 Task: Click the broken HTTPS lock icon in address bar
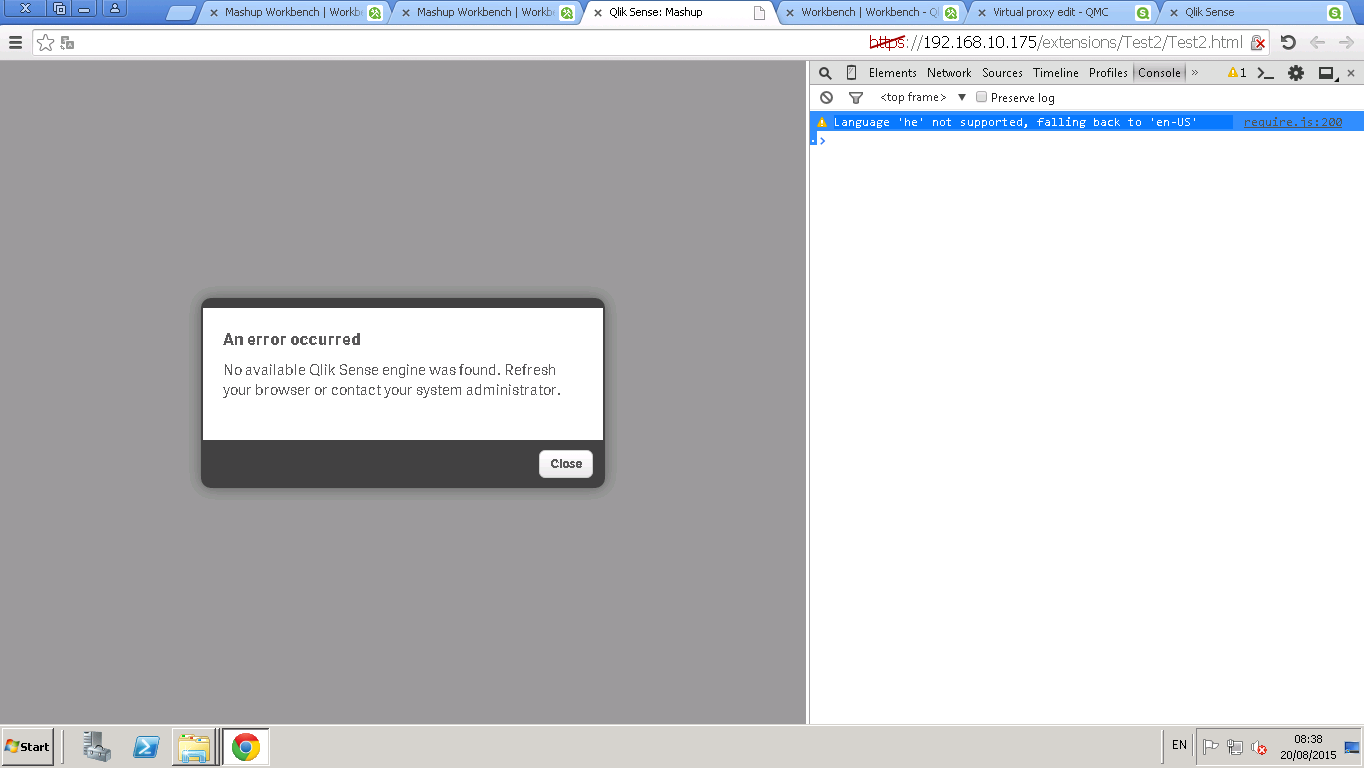(1258, 43)
